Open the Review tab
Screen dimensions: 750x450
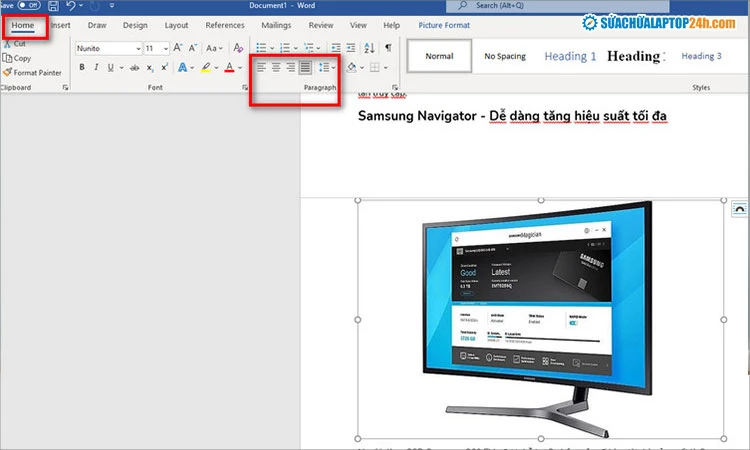[x=321, y=25]
